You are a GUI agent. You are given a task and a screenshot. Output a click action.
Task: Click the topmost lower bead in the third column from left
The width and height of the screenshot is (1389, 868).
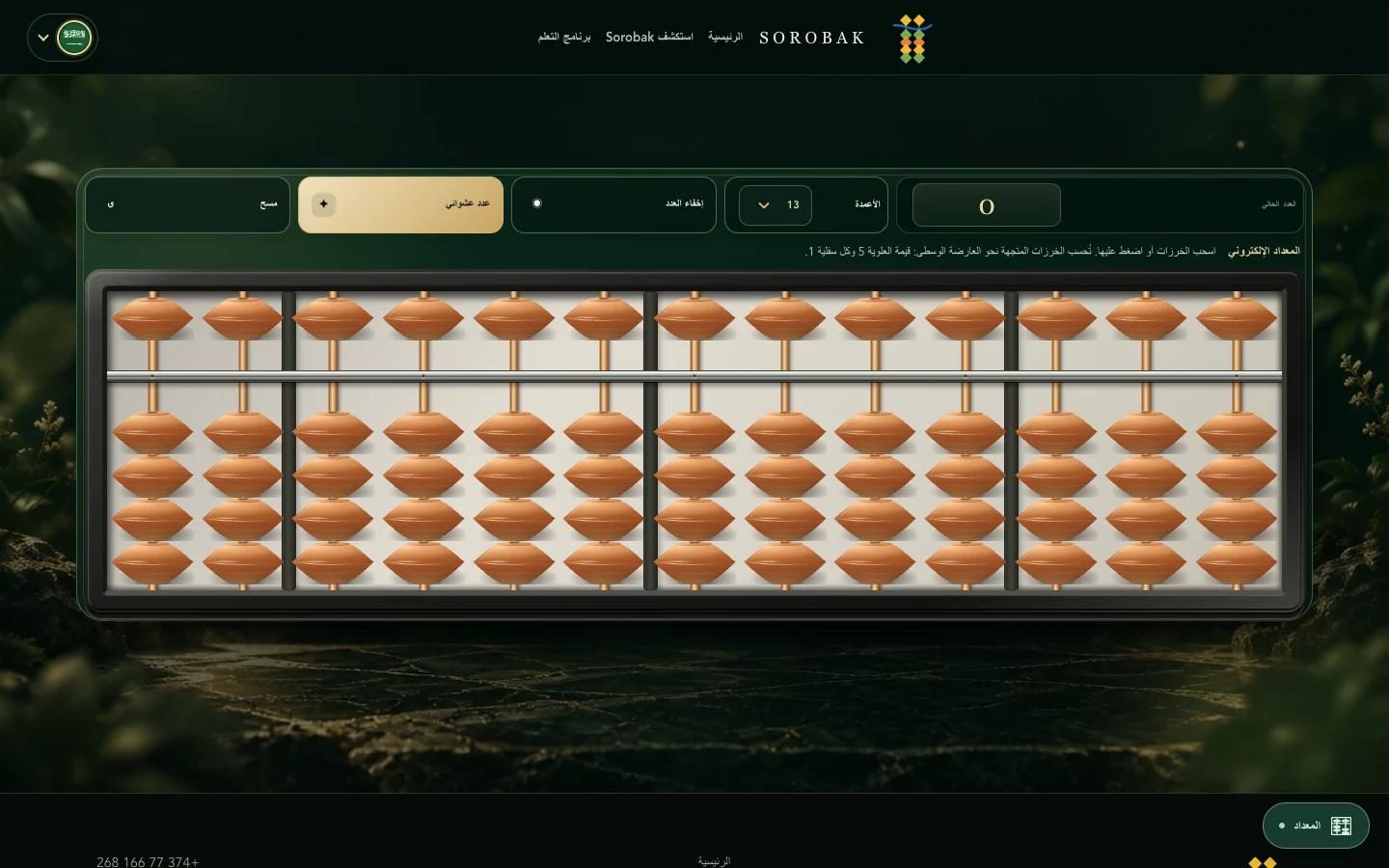click(x=333, y=432)
